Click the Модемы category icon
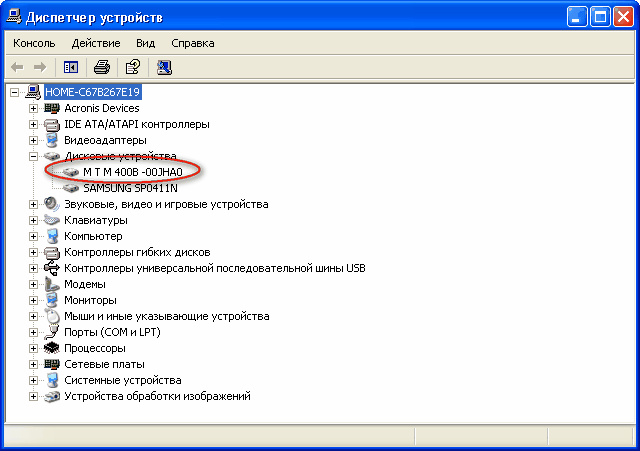The height and width of the screenshot is (451, 640). 52,284
